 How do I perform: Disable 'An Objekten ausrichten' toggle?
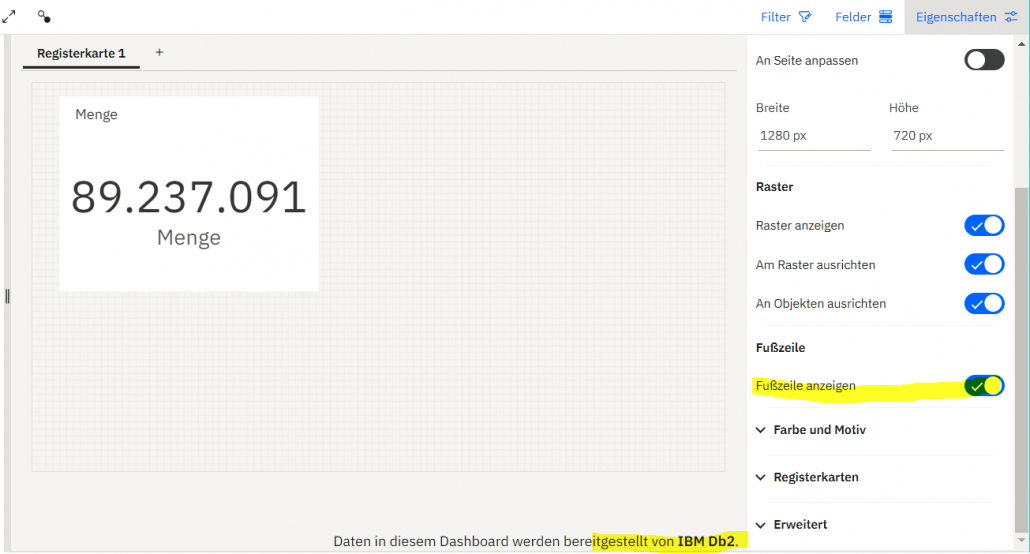tap(984, 303)
